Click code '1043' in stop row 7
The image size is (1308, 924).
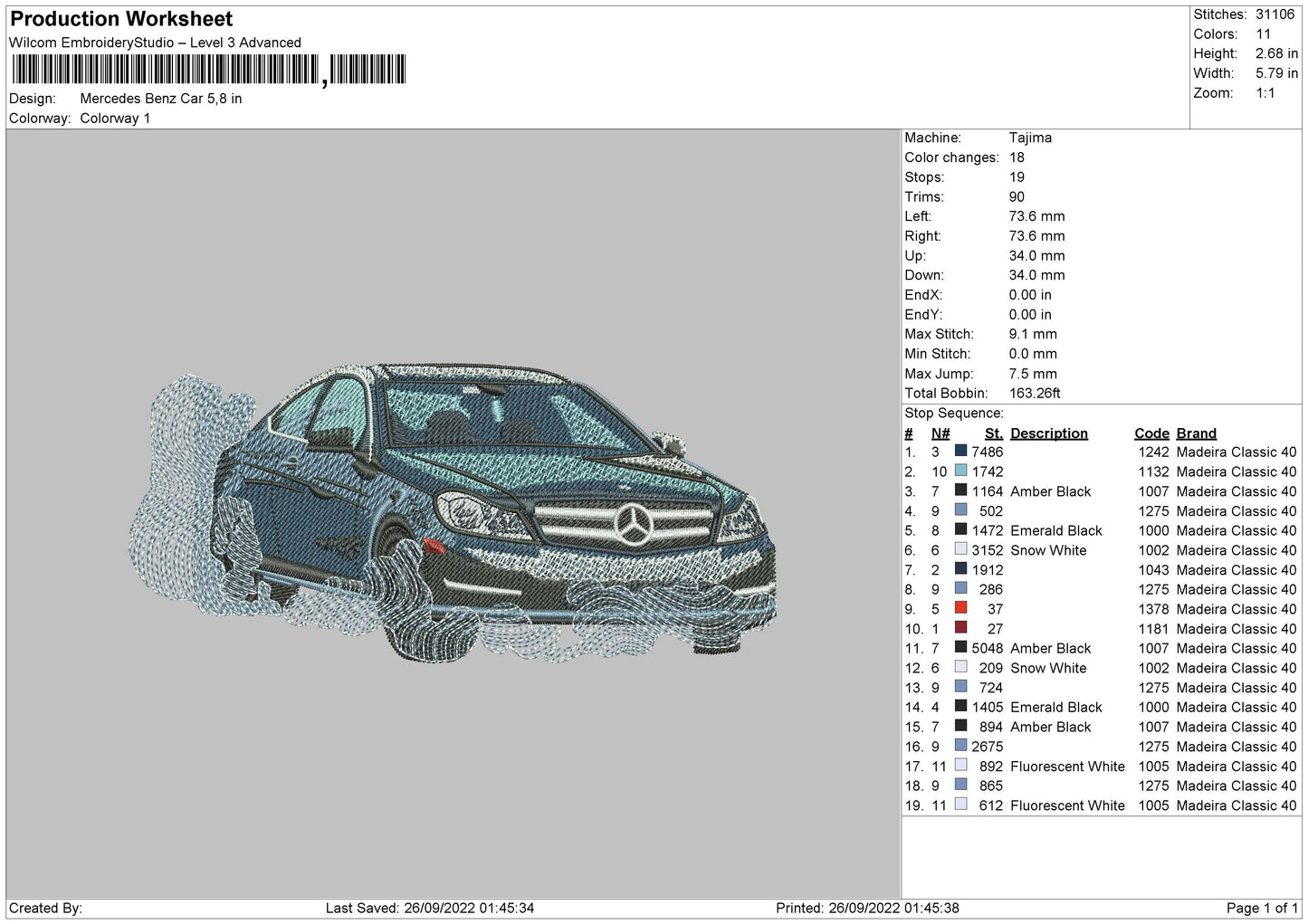pyautogui.click(x=1153, y=570)
